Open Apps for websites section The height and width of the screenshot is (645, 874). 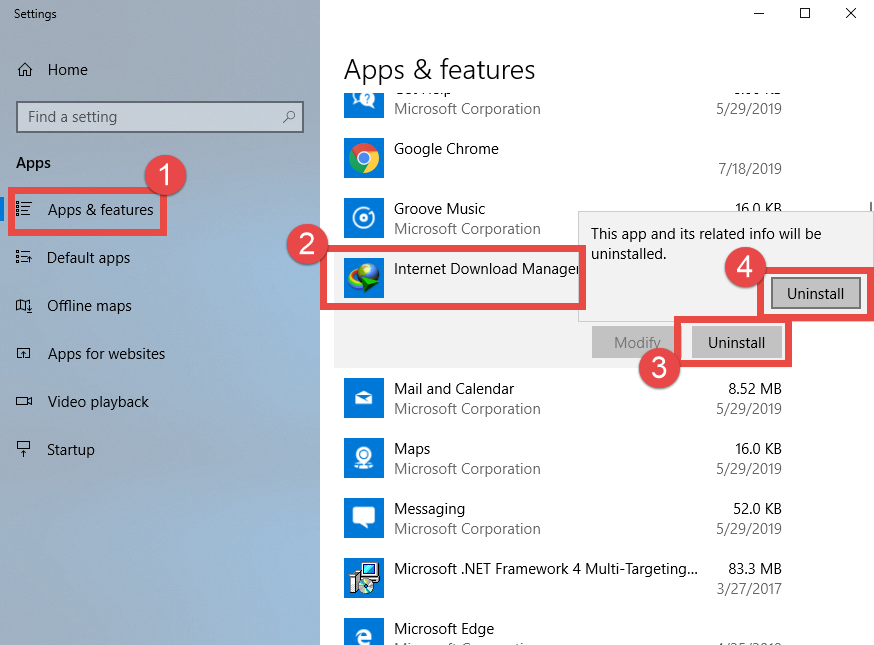pos(106,354)
